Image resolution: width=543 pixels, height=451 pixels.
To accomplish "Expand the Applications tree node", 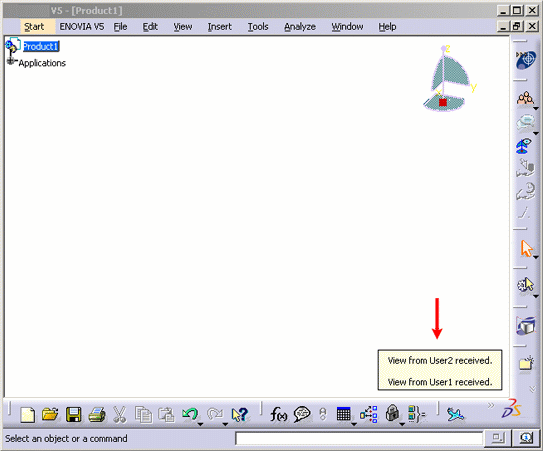I will 10,61.
